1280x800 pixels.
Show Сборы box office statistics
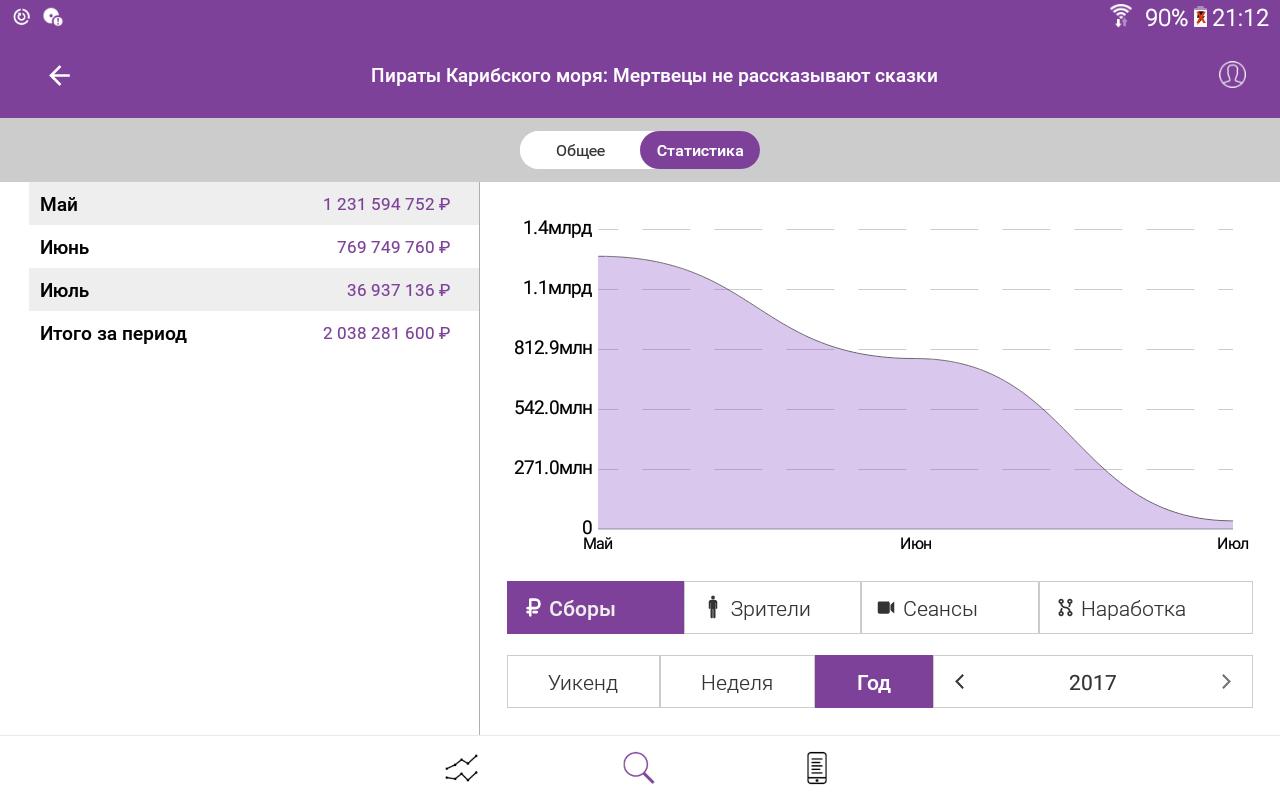click(595, 608)
